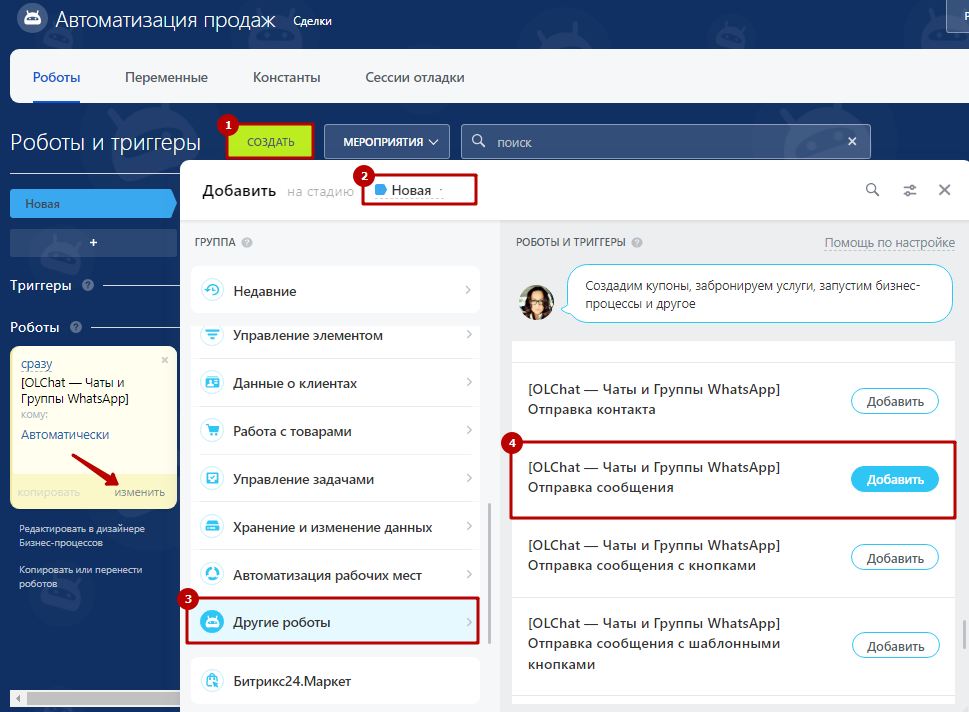Viewport: 969px width, 712px height.
Task: Click the search magnifier icon in Add panel
Action: [x=873, y=190]
